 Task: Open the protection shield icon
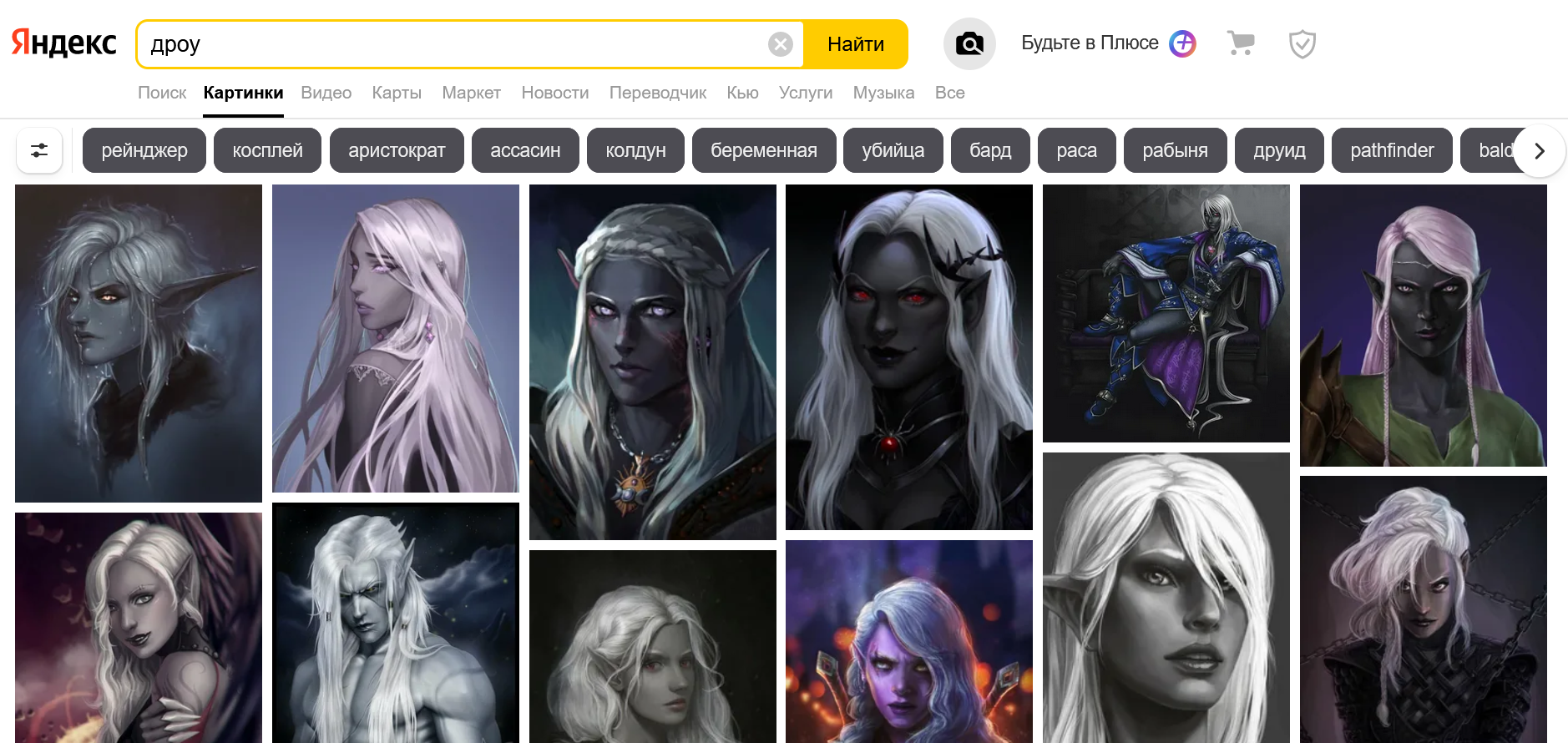coord(1302,43)
